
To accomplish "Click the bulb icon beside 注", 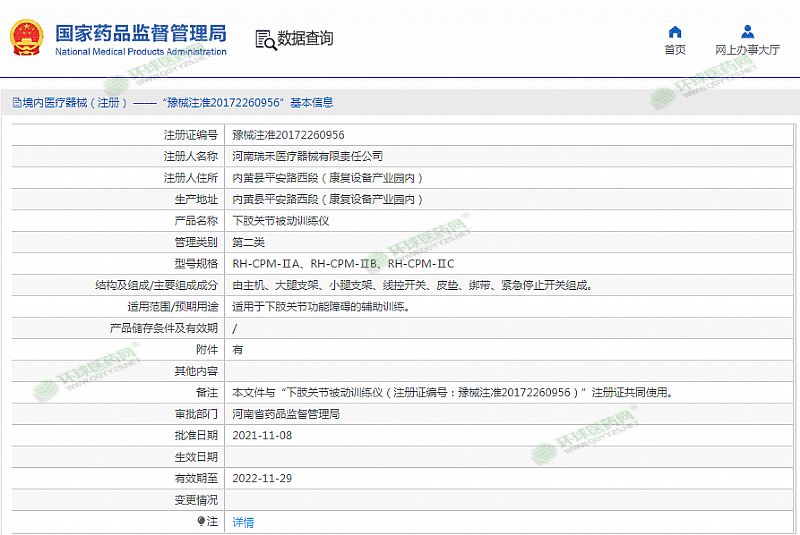I will (201, 521).
